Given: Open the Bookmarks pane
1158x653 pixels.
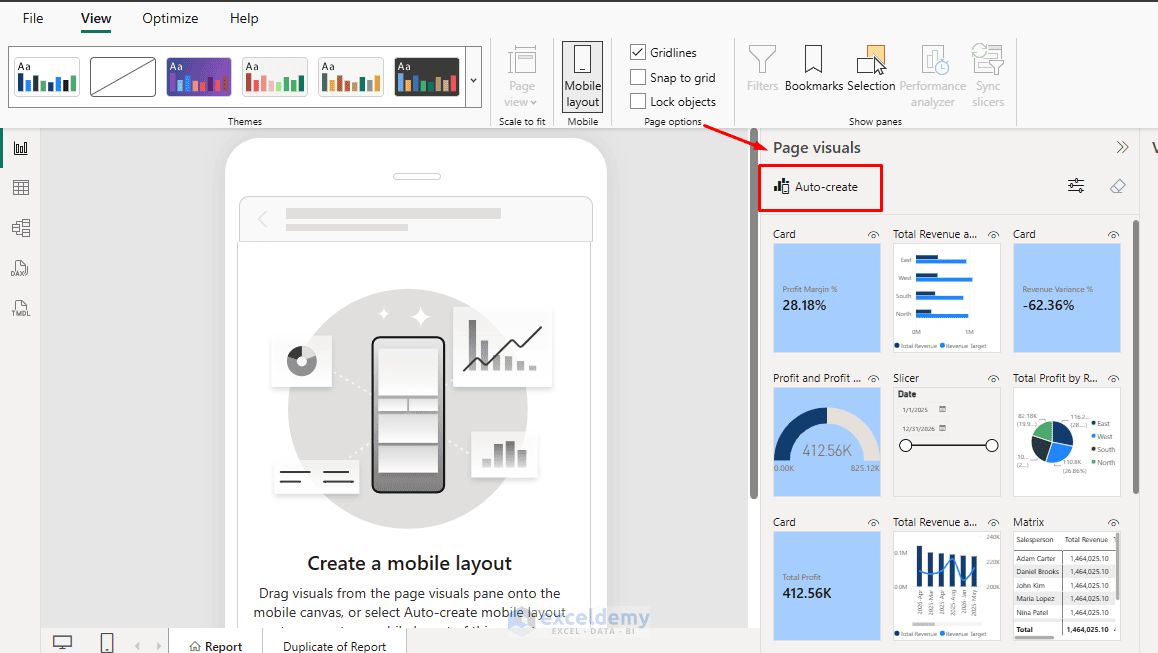Looking at the screenshot, I should point(813,68).
